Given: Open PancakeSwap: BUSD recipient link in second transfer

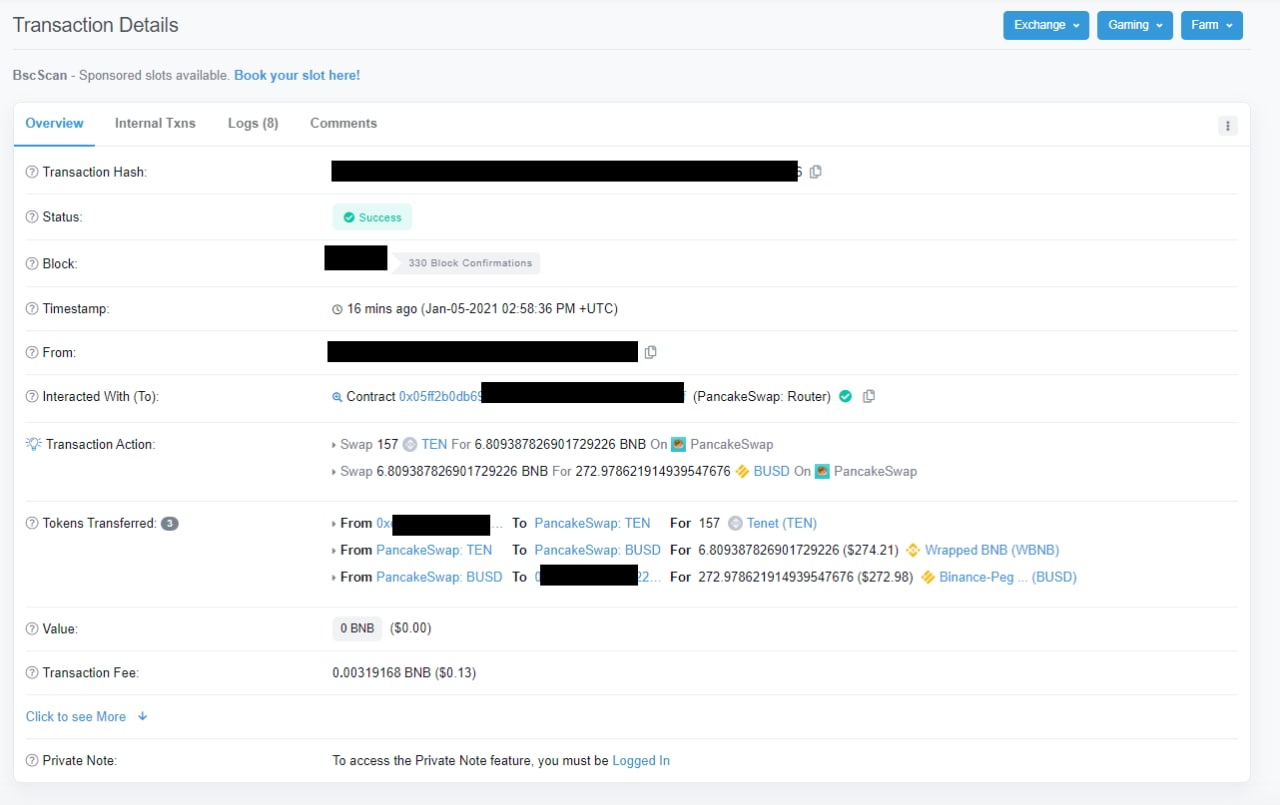Looking at the screenshot, I should [598, 550].
